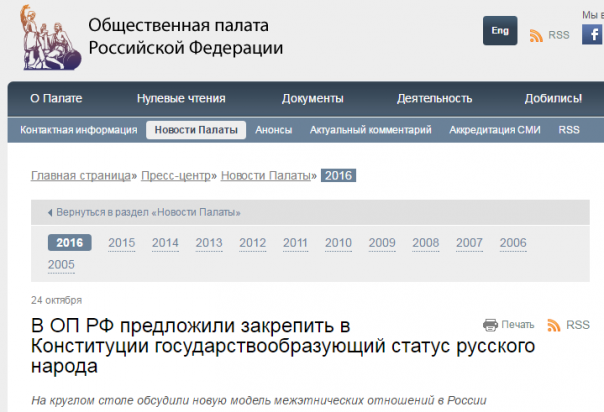Click the 2016 breadcrumb label

click(x=338, y=176)
